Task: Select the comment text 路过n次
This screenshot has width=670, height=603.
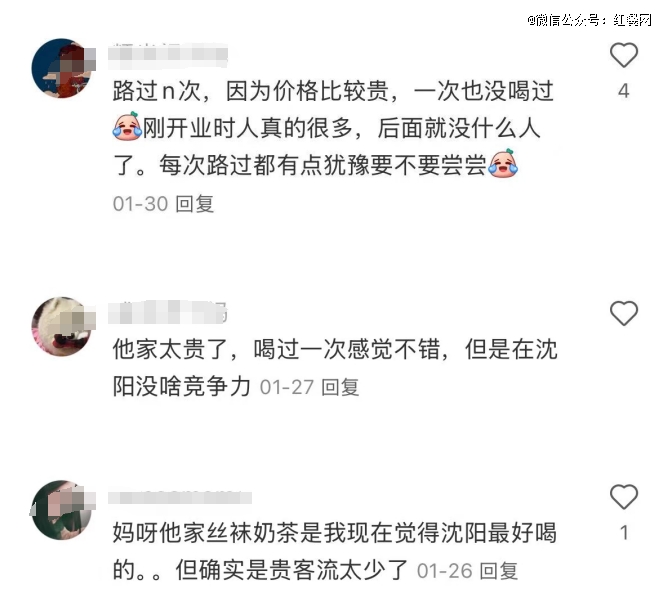Action: 157,91
